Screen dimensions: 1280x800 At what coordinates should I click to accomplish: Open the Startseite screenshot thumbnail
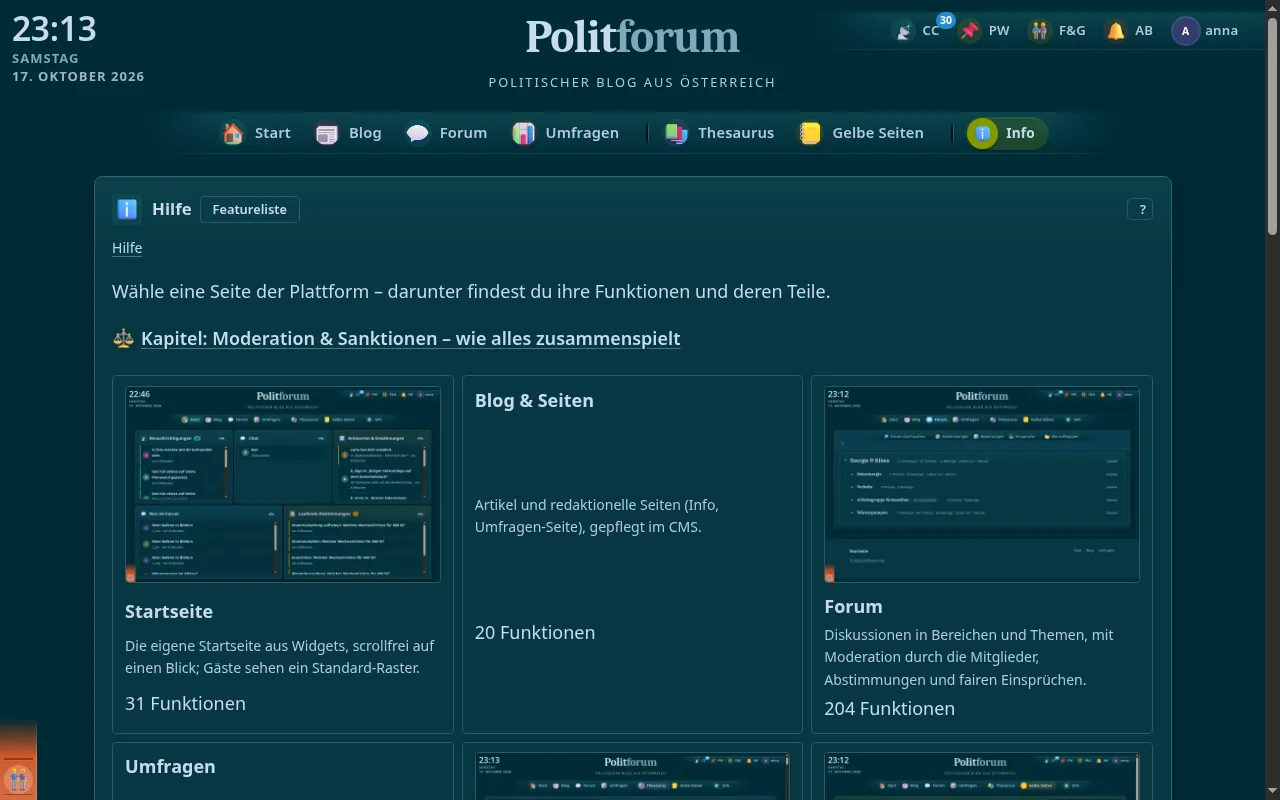(283, 484)
